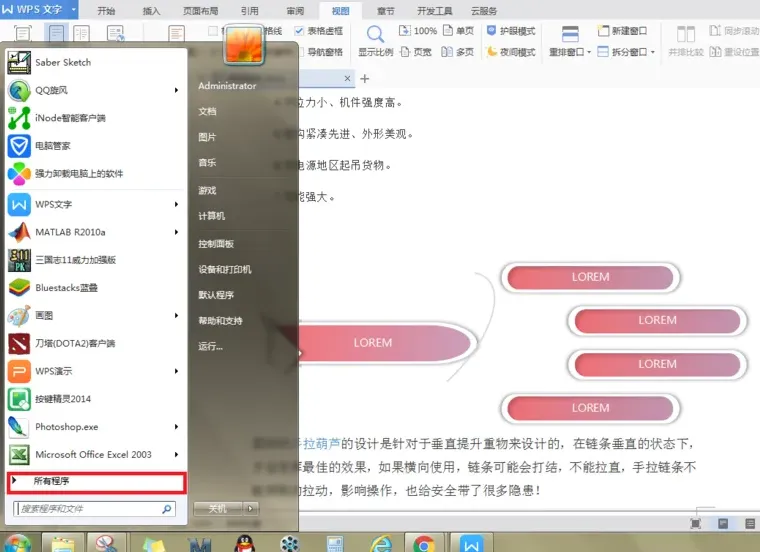Screen dimensions: 760x552
Task: Set zoom to 100% in ribbon
Action: (418, 31)
